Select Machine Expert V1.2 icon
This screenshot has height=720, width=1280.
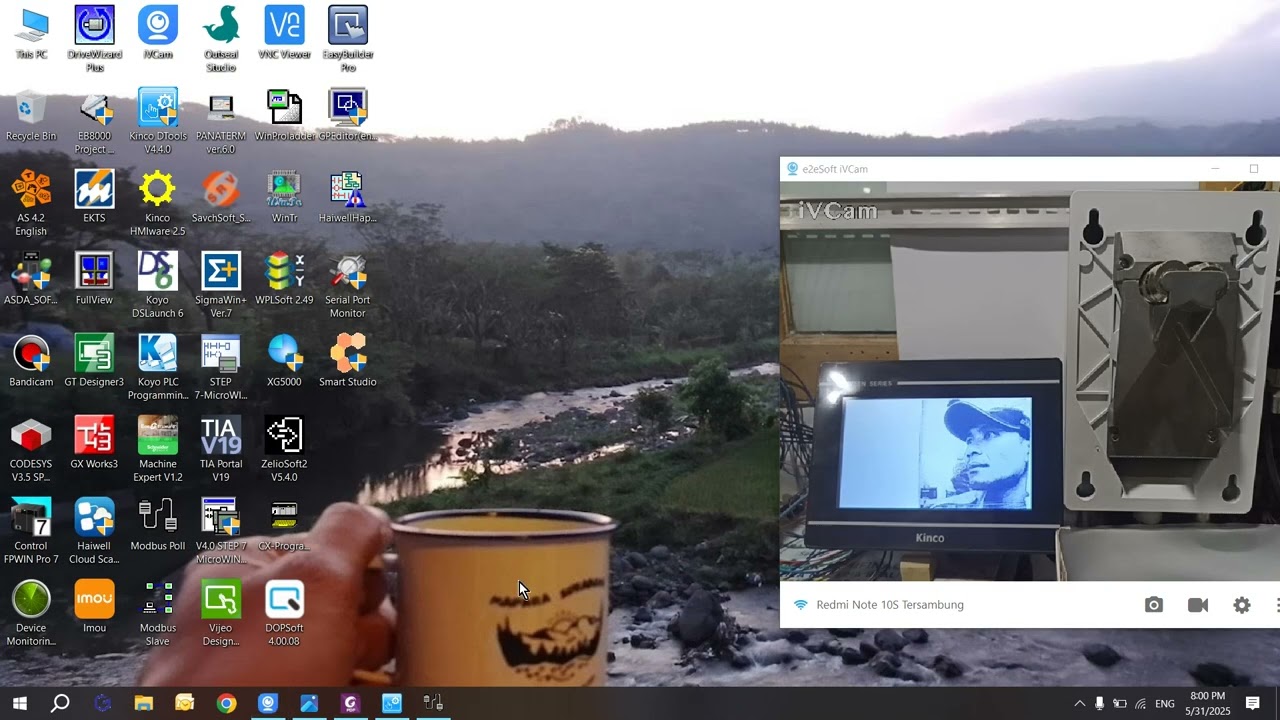[158, 450]
